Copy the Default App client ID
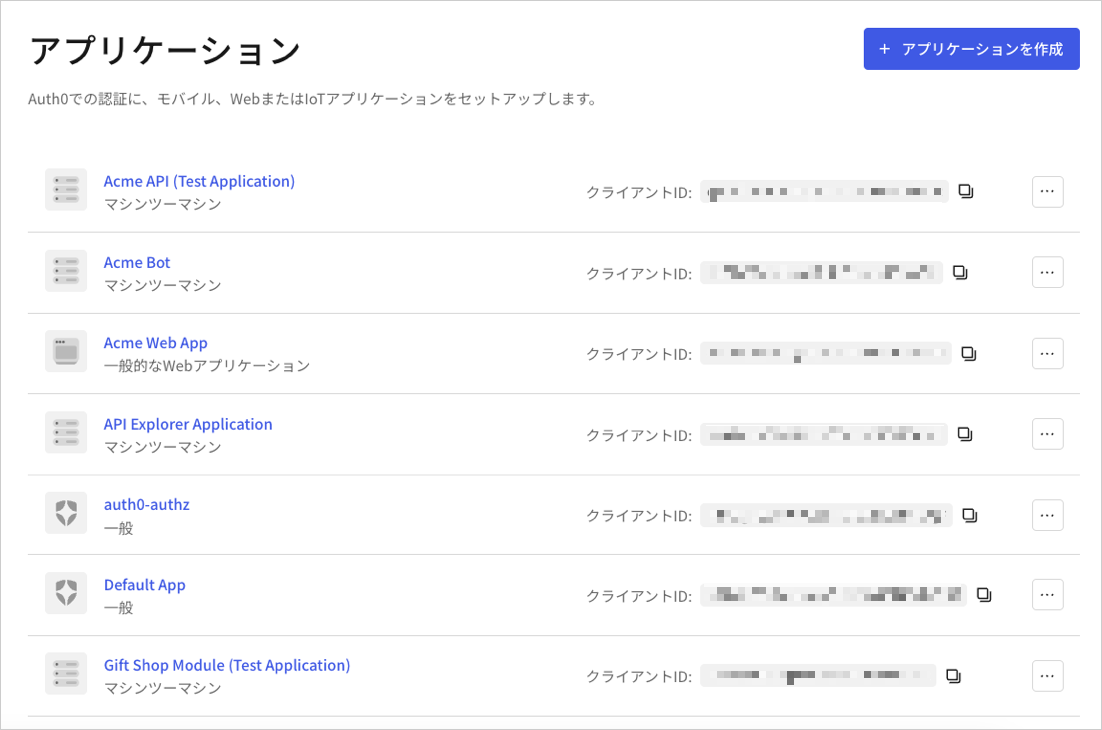Screen dimensions: 1102x730 click(x=984, y=594)
